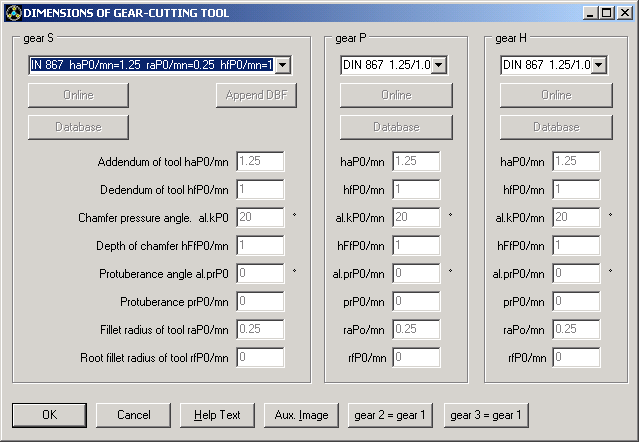639x442 pixels.
Task: Open gear H DIN 867 dropdown arrow
Action: (x=599, y=65)
